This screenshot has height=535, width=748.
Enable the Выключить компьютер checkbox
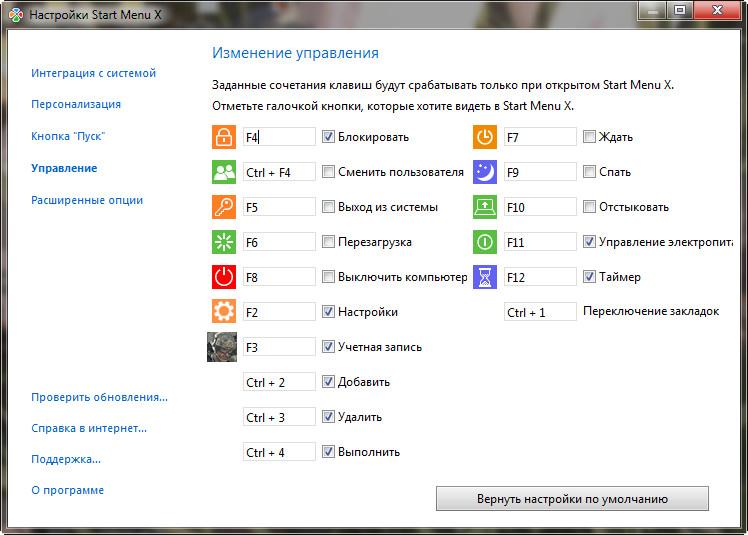pos(328,277)
